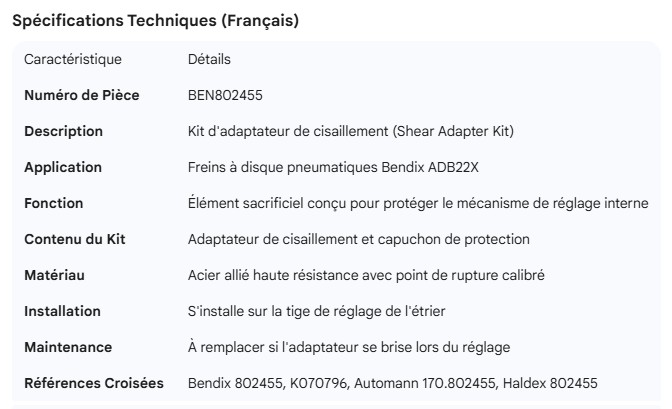Image resolution: width=672 pixels, height=409 pixels.
Task: Select the Application row label
Action: (x=63, y=167)
